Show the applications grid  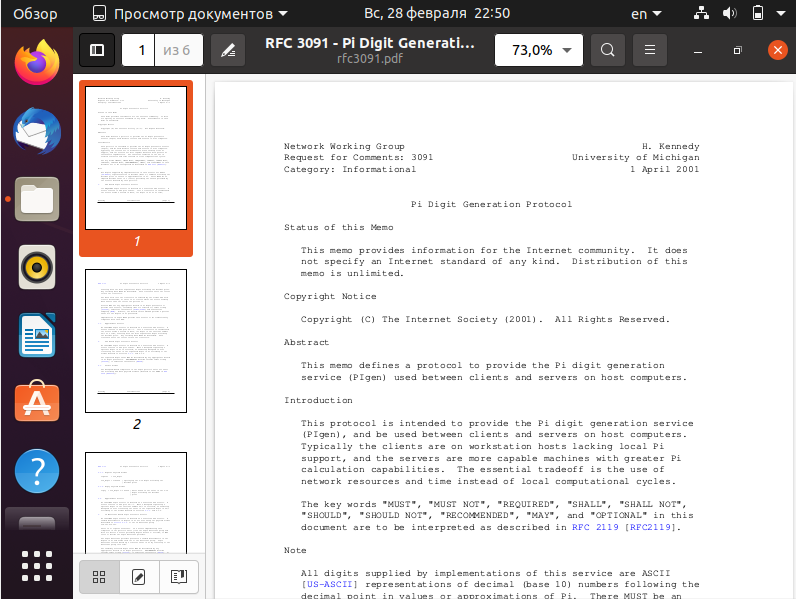pos(37,565)
